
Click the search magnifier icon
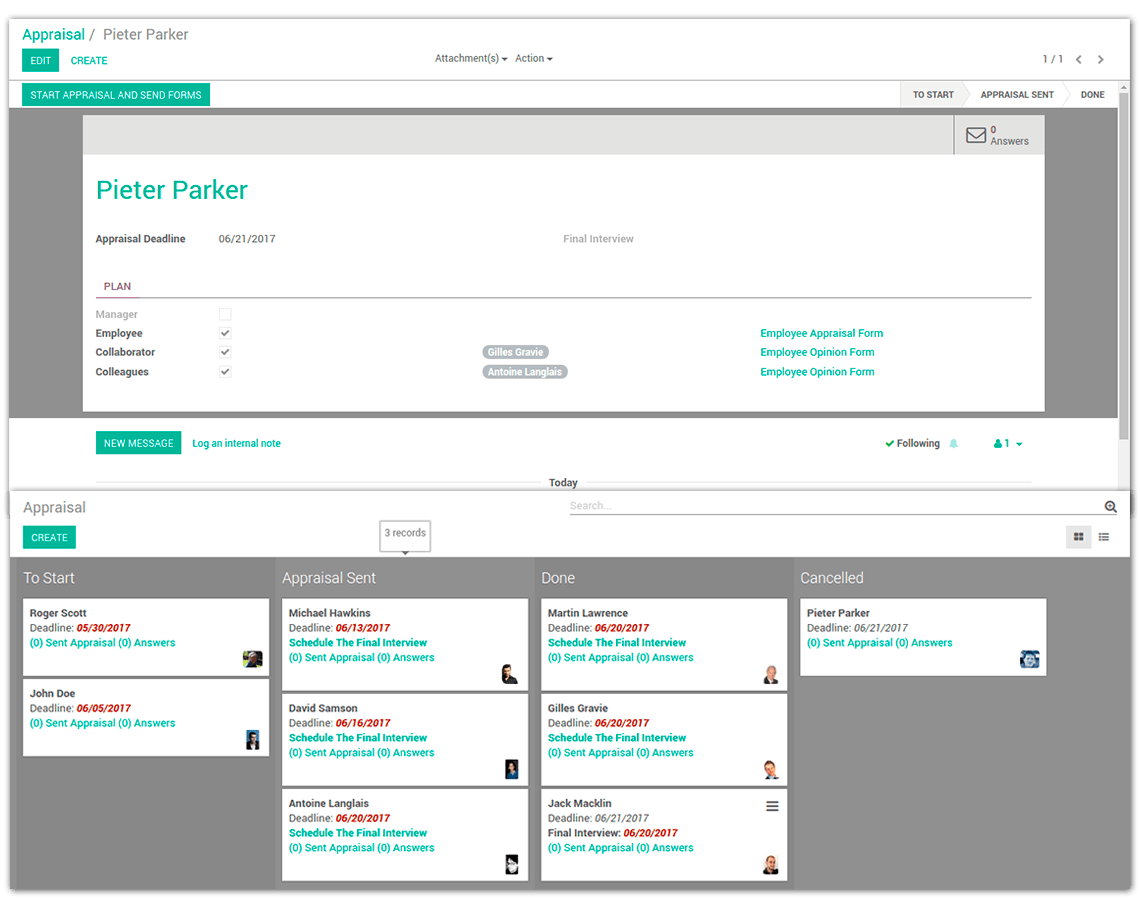(x=1110, y=507)
